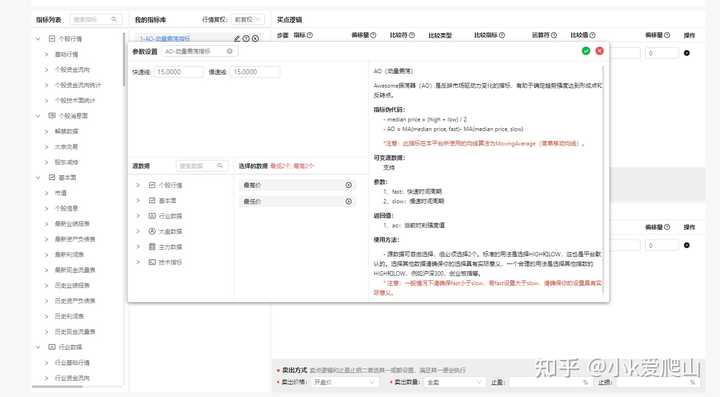Viewport: 720px width, 397px height.
Task: Open the 卖出价格 dropdown set to 开盘价
Action: (x=343, y=382)
